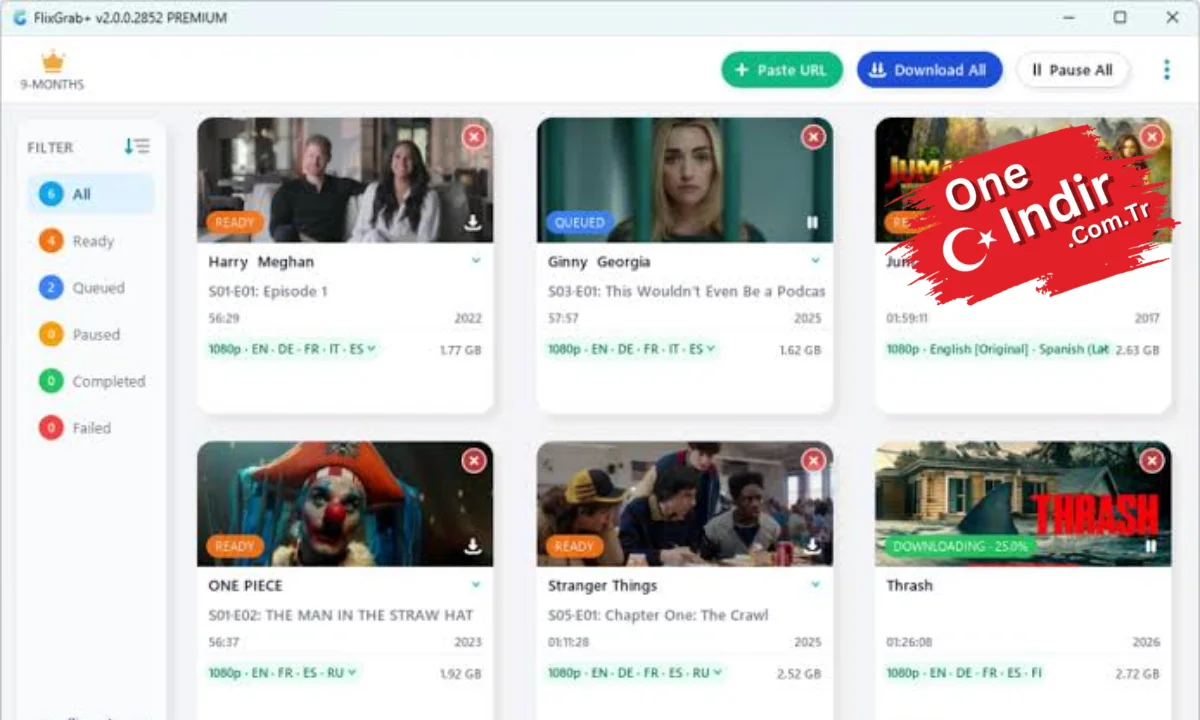Minimize the FlixGrab+ window
Screen dimensions: 1200x720
(x=1068, y=17)
